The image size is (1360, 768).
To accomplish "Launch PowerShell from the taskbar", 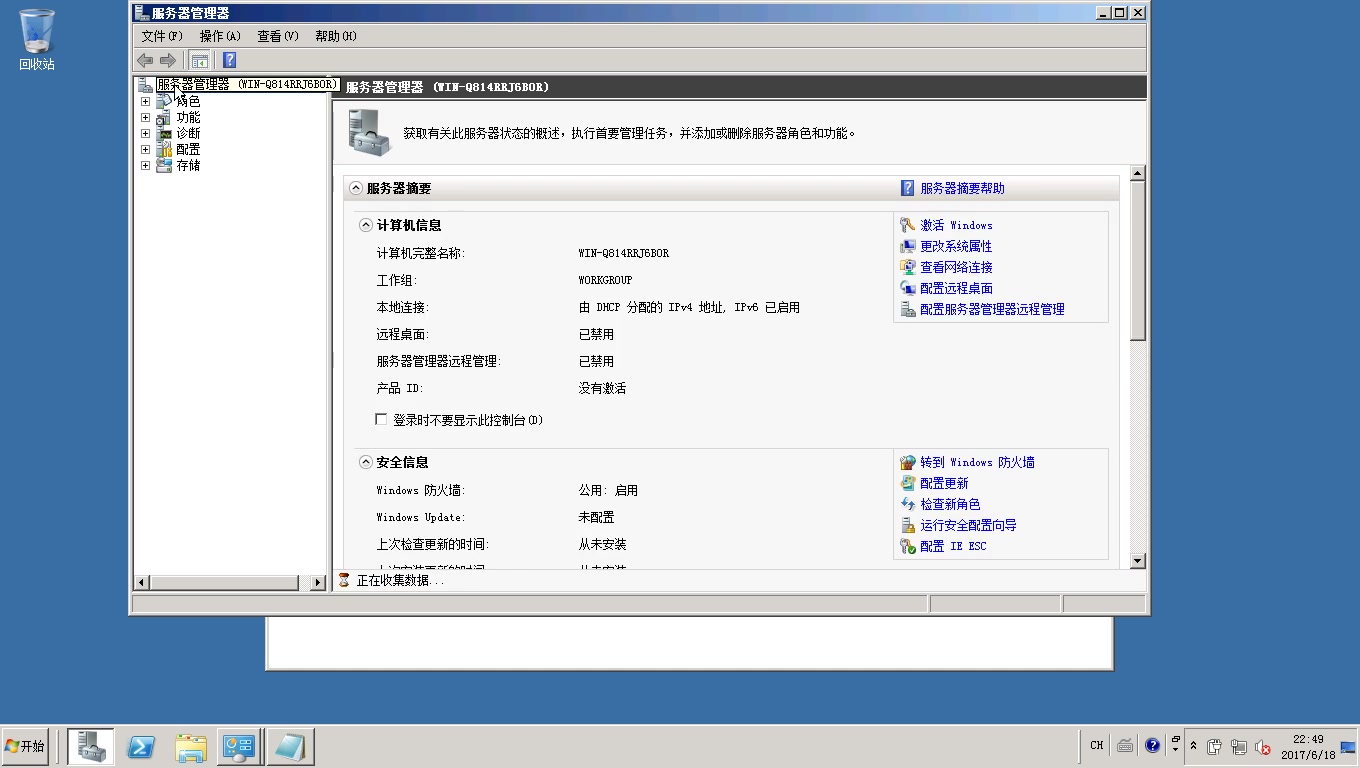I will point(139,746).
